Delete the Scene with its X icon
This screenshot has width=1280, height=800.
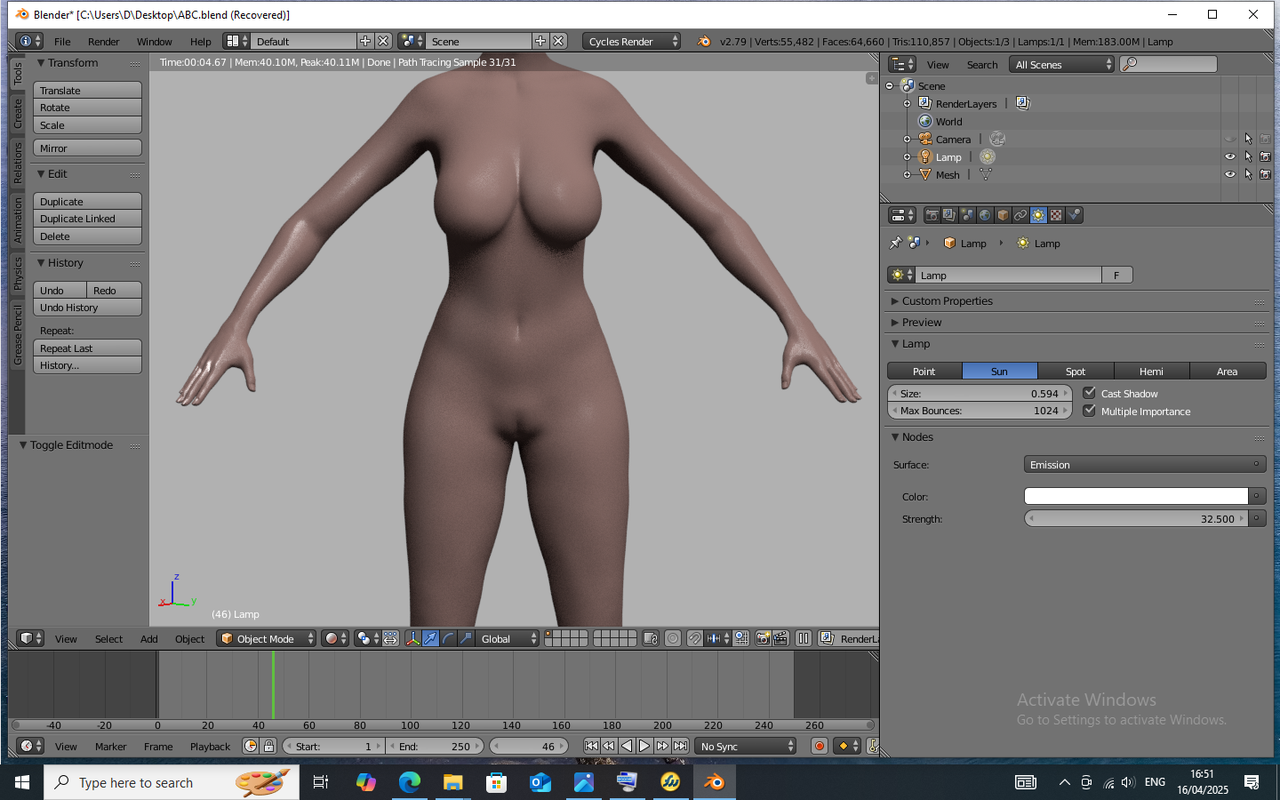pyautogui.click(x=559, y=41)
